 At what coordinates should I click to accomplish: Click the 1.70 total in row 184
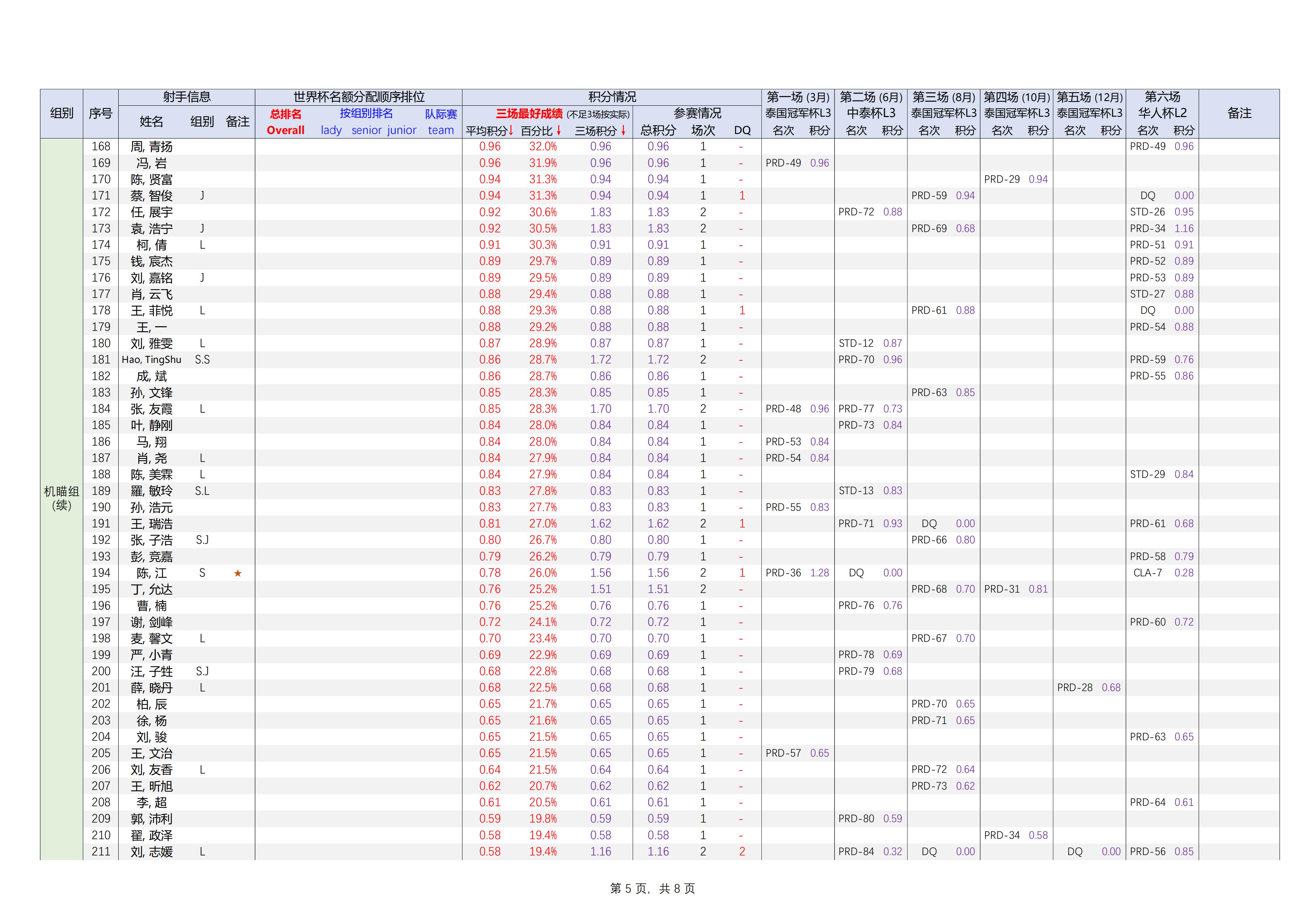point(658,409)
